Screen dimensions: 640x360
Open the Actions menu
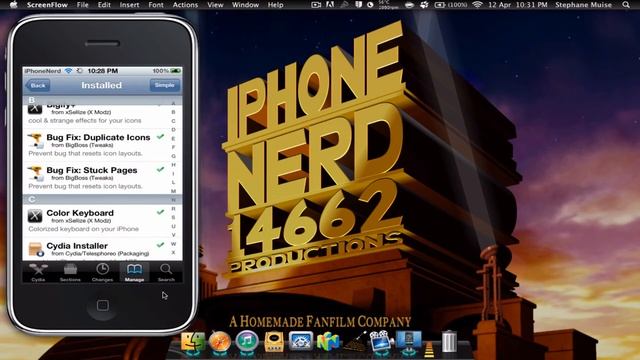(x=185, y=5)
